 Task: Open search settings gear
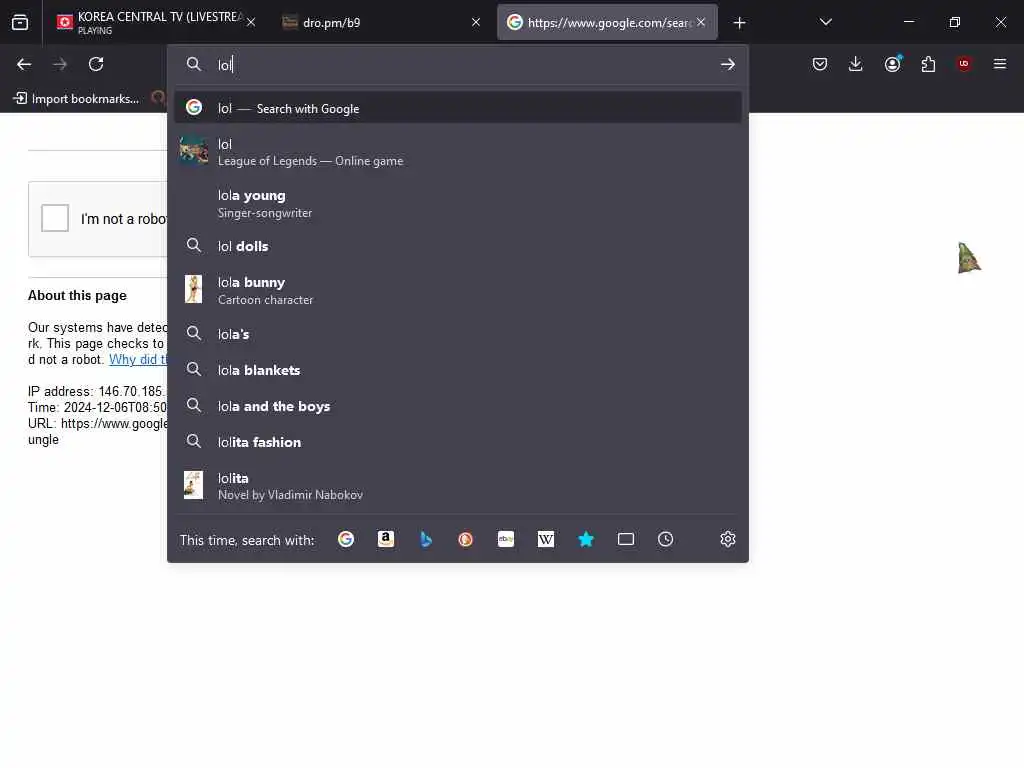click(728, 539)
